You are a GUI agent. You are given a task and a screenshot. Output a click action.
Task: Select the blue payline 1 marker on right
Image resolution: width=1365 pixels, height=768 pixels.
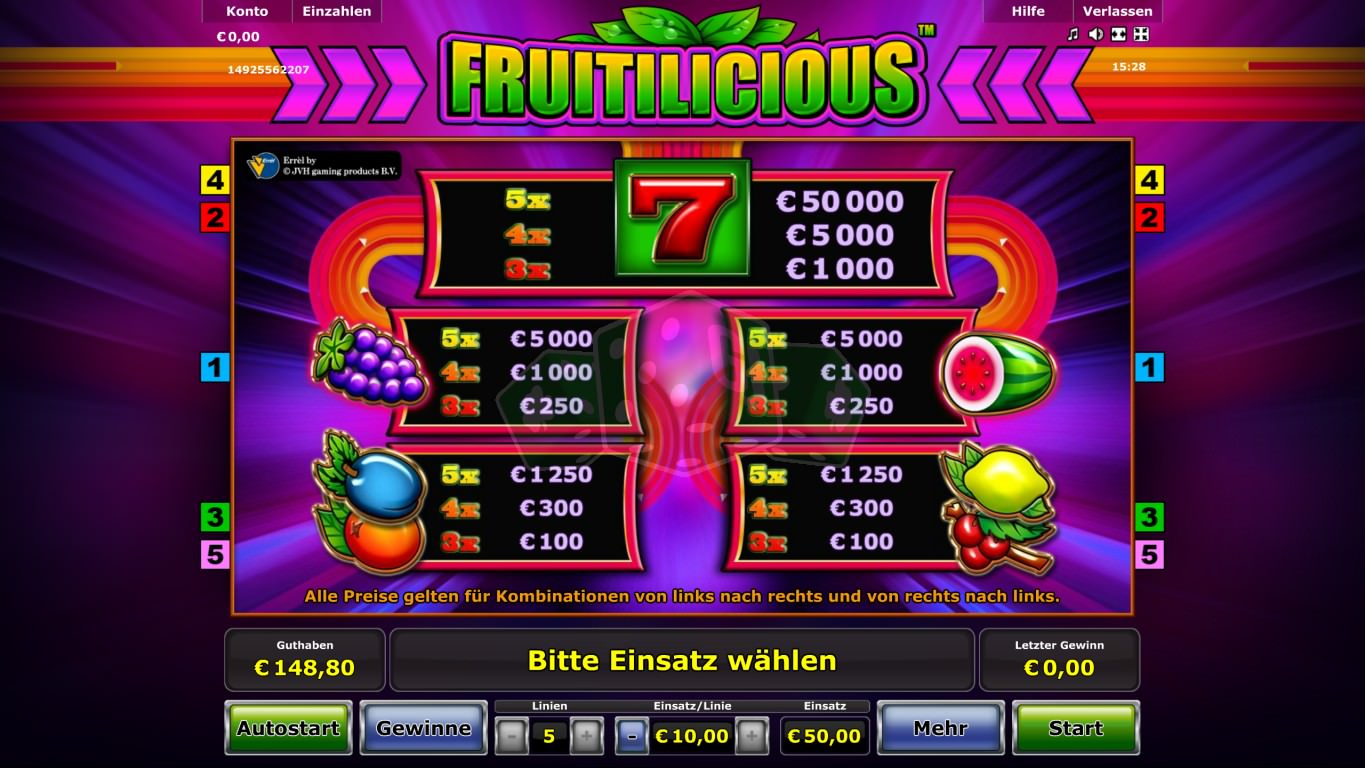[1149, 367]
